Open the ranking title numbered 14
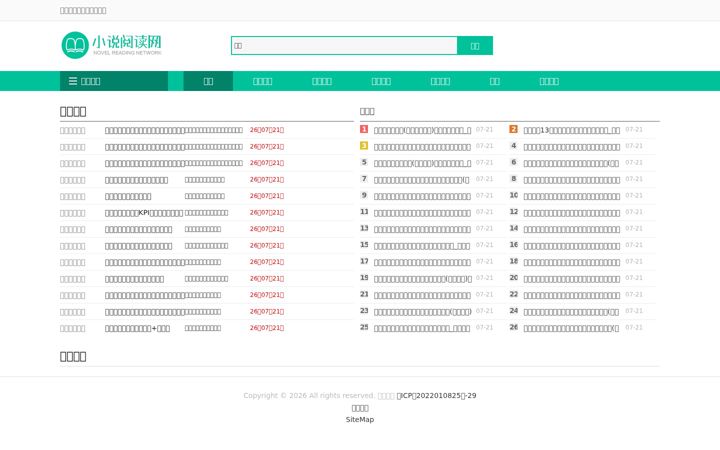This screenshot has height=450, width=720. coord(572,229)
